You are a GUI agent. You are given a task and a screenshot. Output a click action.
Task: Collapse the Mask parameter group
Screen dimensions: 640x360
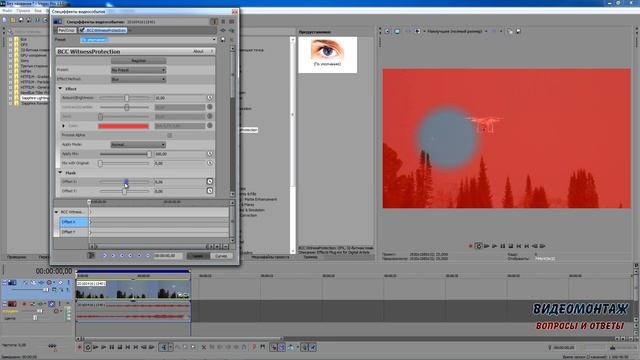click(60, 173)
